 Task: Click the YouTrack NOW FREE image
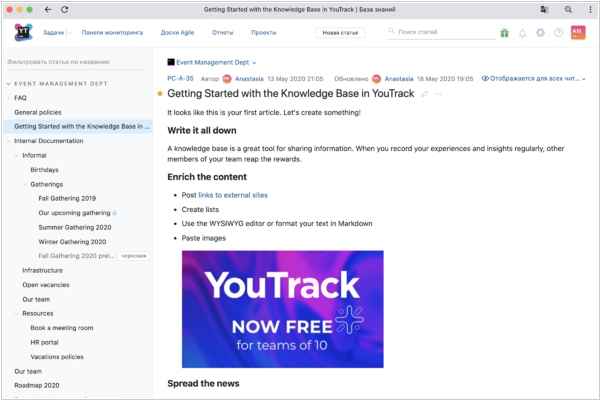[282, 309]
